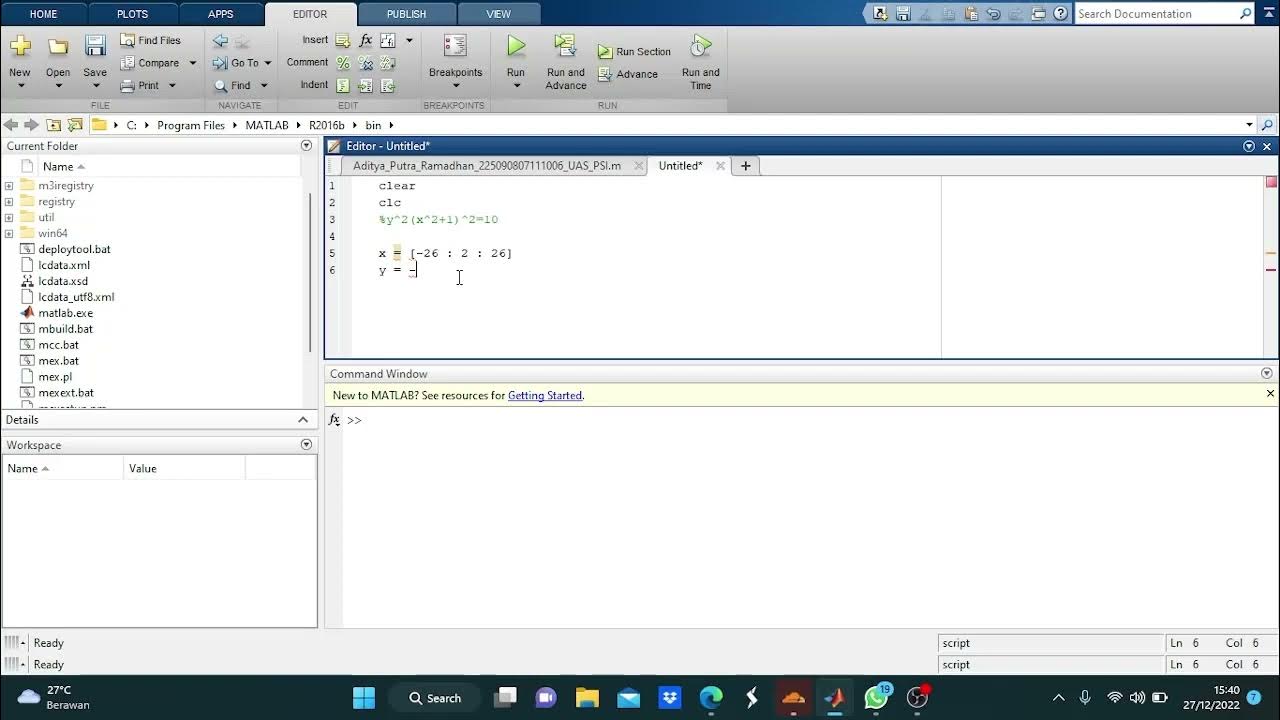Switch to the VIEW tab

(498, 14)
